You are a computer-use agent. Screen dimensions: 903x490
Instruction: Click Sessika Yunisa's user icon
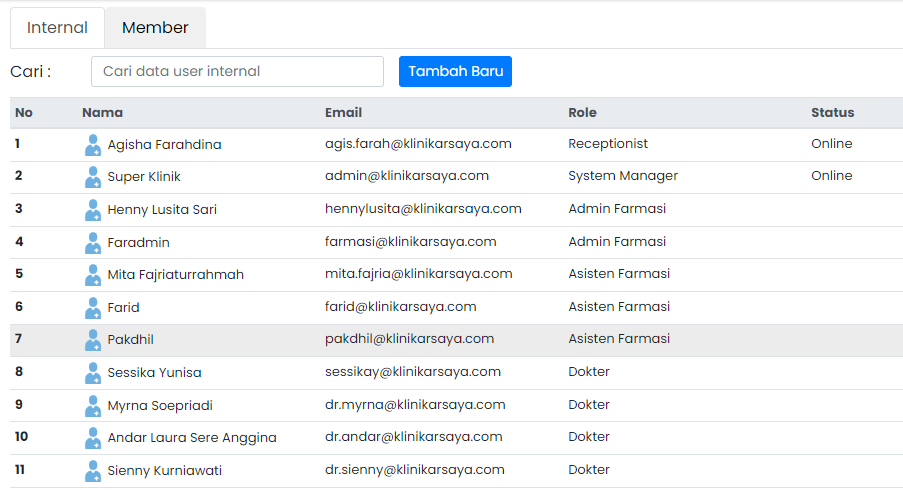93,373
